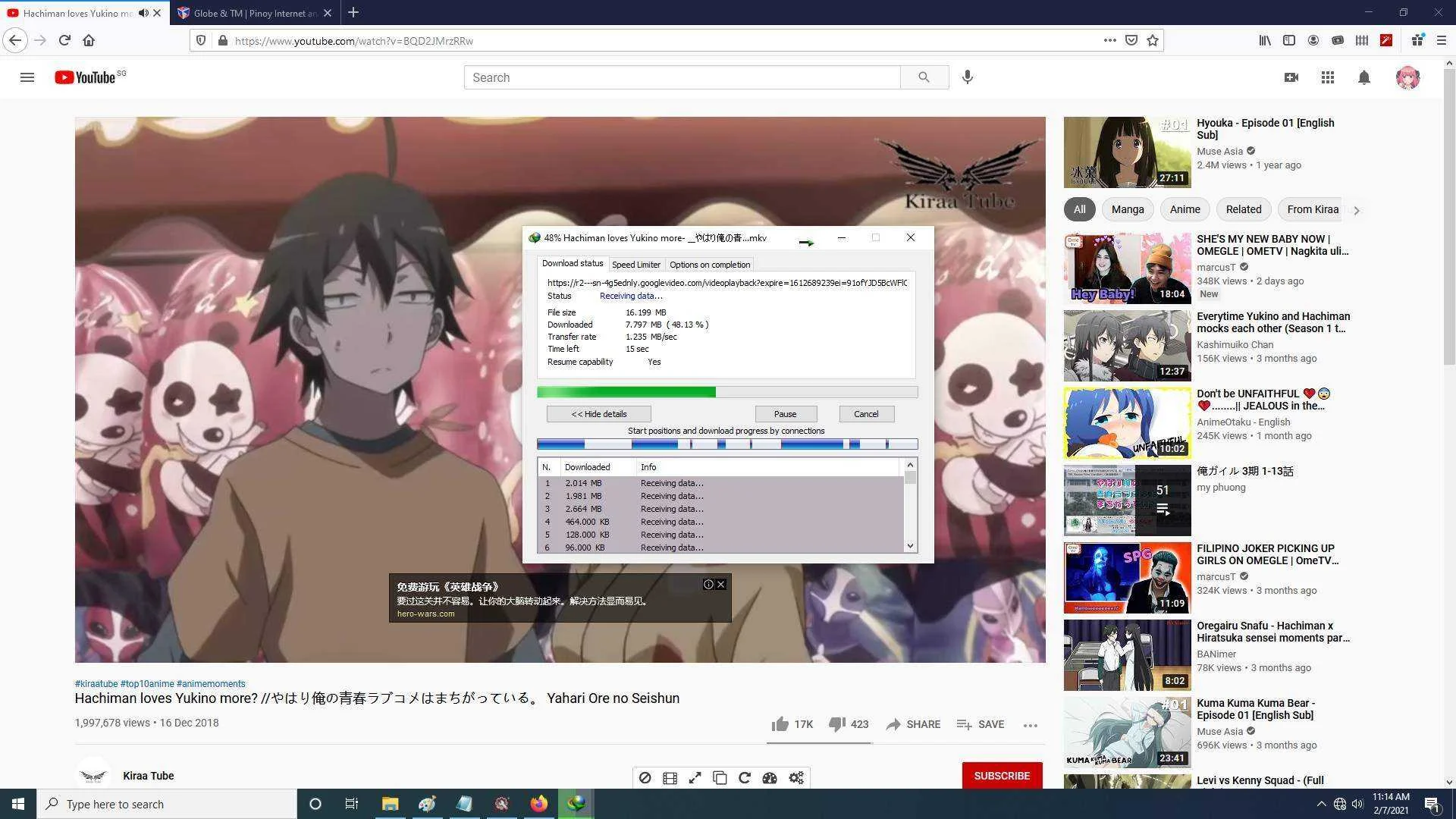Open the YouTube guide hamburger menu
The width and height of the screenshot is (1456, 819).
click(x=27, y=77)
